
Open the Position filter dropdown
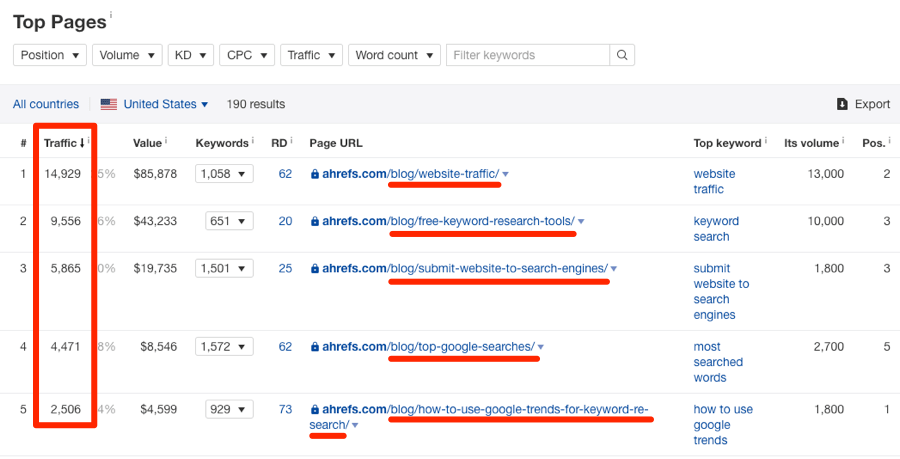[x=49, y=55]
